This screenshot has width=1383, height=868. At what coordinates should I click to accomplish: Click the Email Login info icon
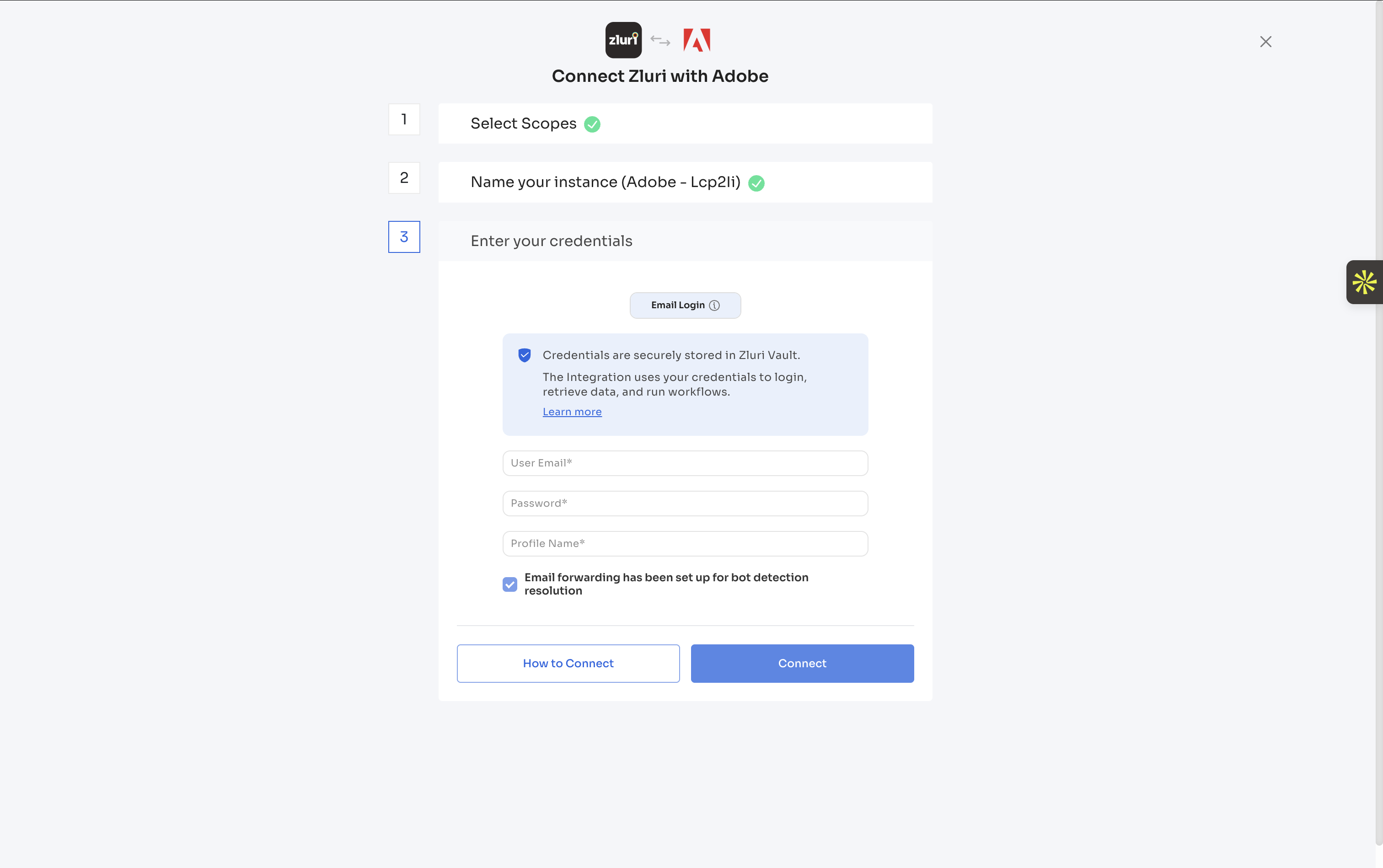click(714, 305)
